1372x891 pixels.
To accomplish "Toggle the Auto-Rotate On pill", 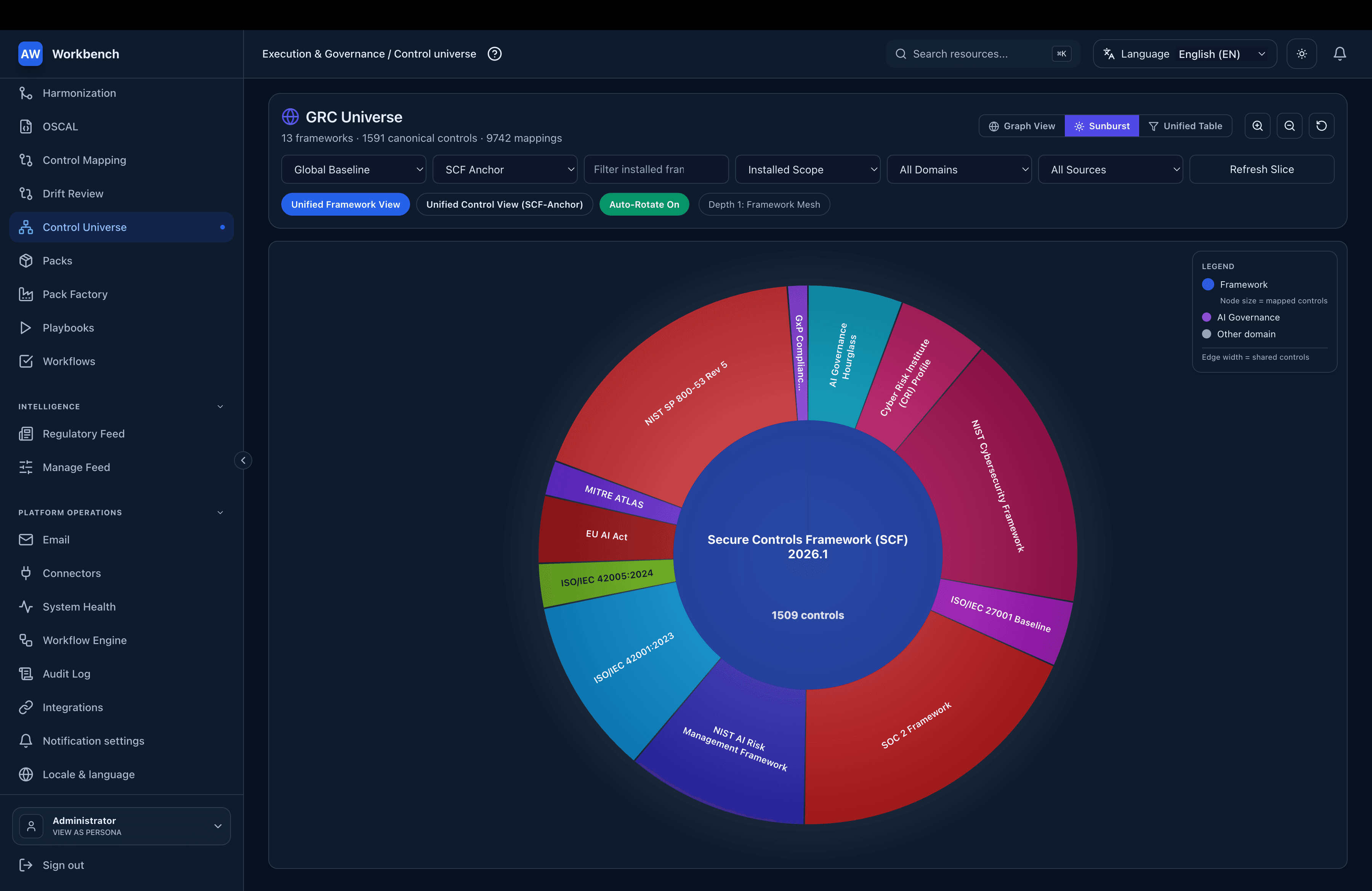I will click(x=644, y=205).
